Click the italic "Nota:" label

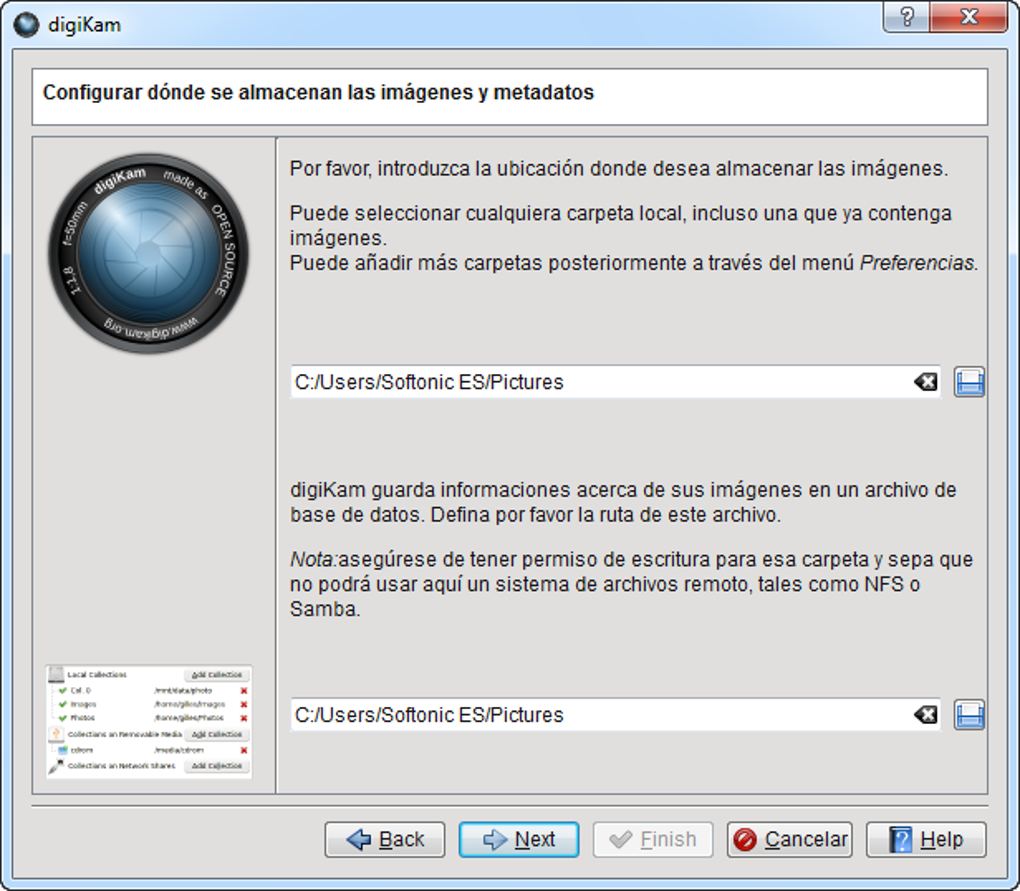314,559
